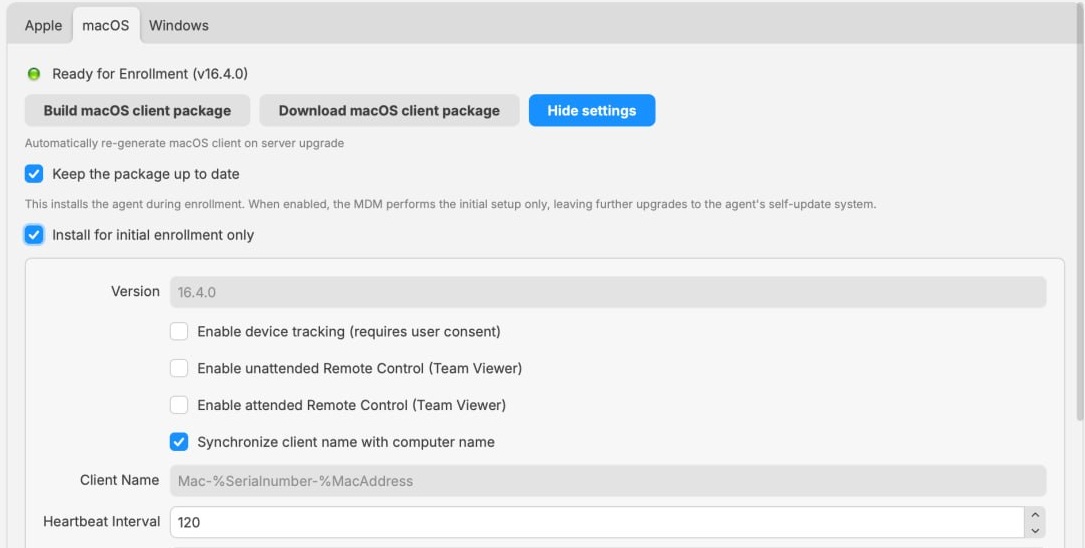This screenshot has width=1085, height=548.
Task: Increase Heartbeat Interval with up arrow
Action: 1034,515
